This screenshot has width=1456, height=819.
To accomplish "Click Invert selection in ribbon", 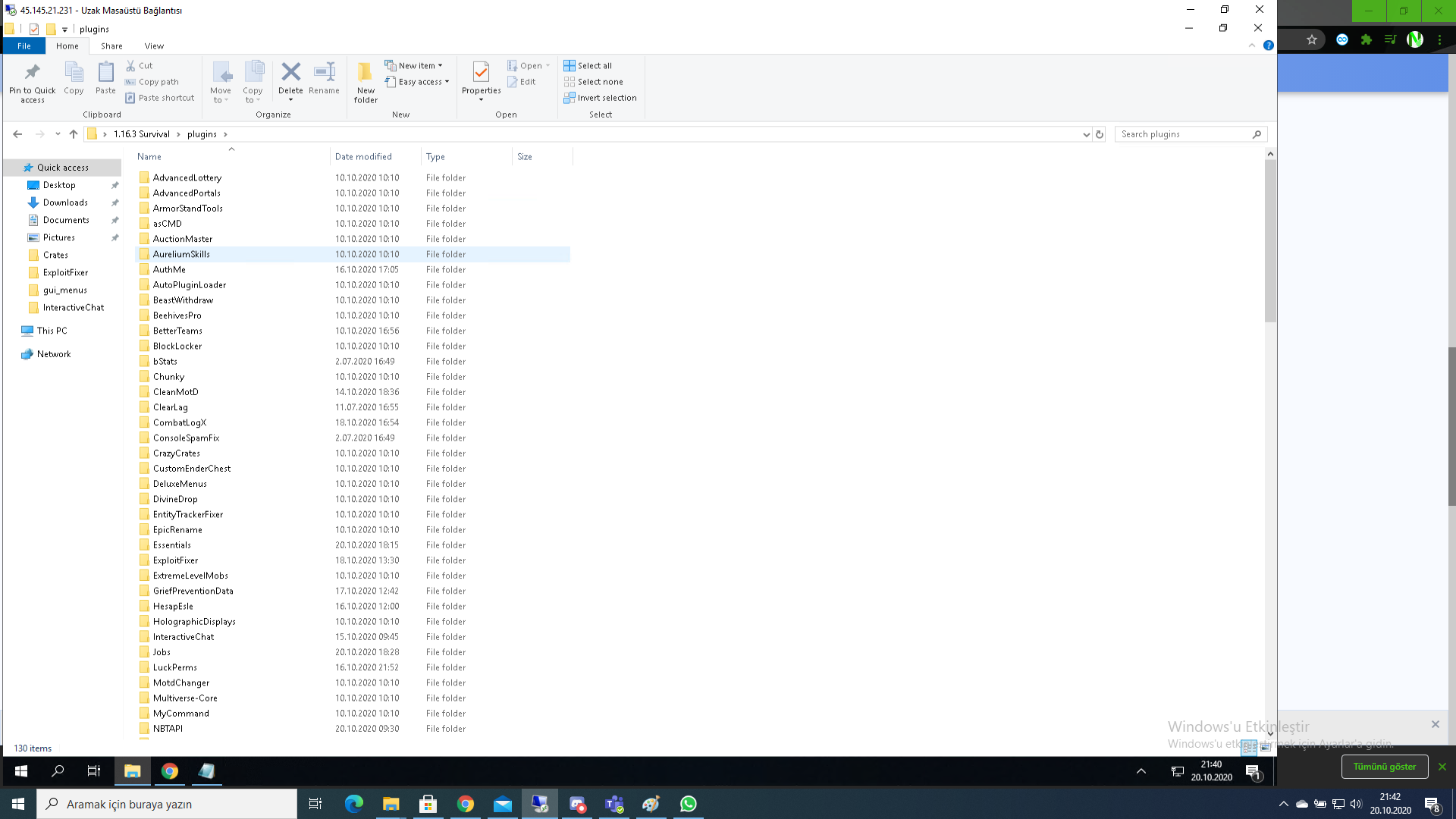I will coord(601,98).
